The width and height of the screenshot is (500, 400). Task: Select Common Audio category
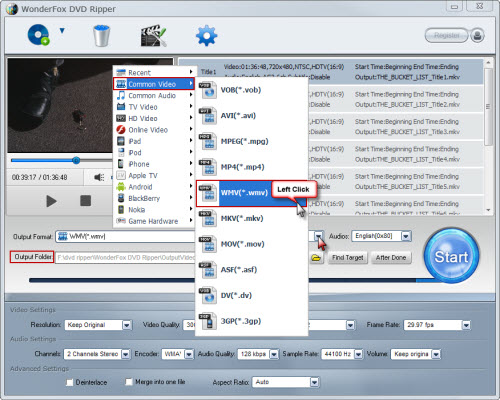pos(154,95)
